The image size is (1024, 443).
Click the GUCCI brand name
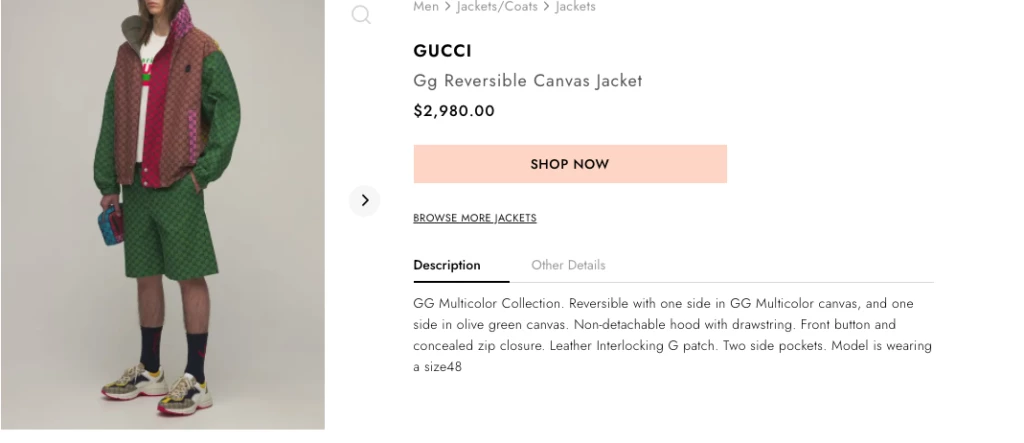[442, 51]
